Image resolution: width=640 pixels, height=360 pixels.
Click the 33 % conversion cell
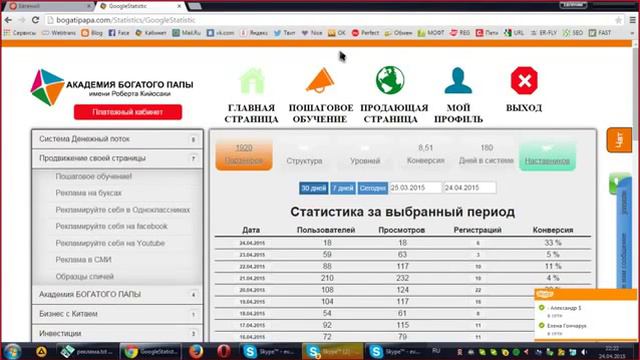pyautogui.click(x=553, y=243)
